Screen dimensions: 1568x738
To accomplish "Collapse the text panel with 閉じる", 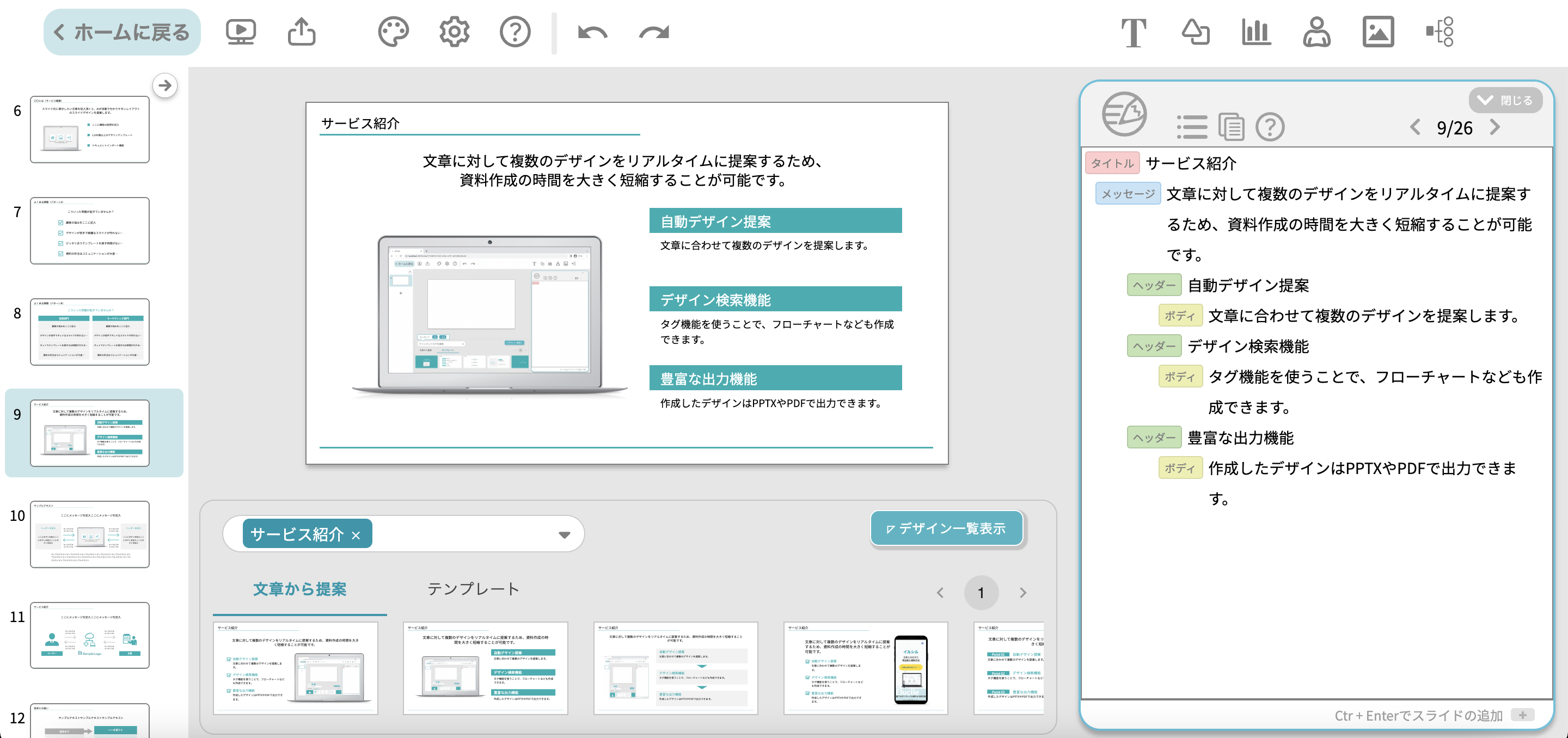I will pyautogui.click(x=1505, y=100).
